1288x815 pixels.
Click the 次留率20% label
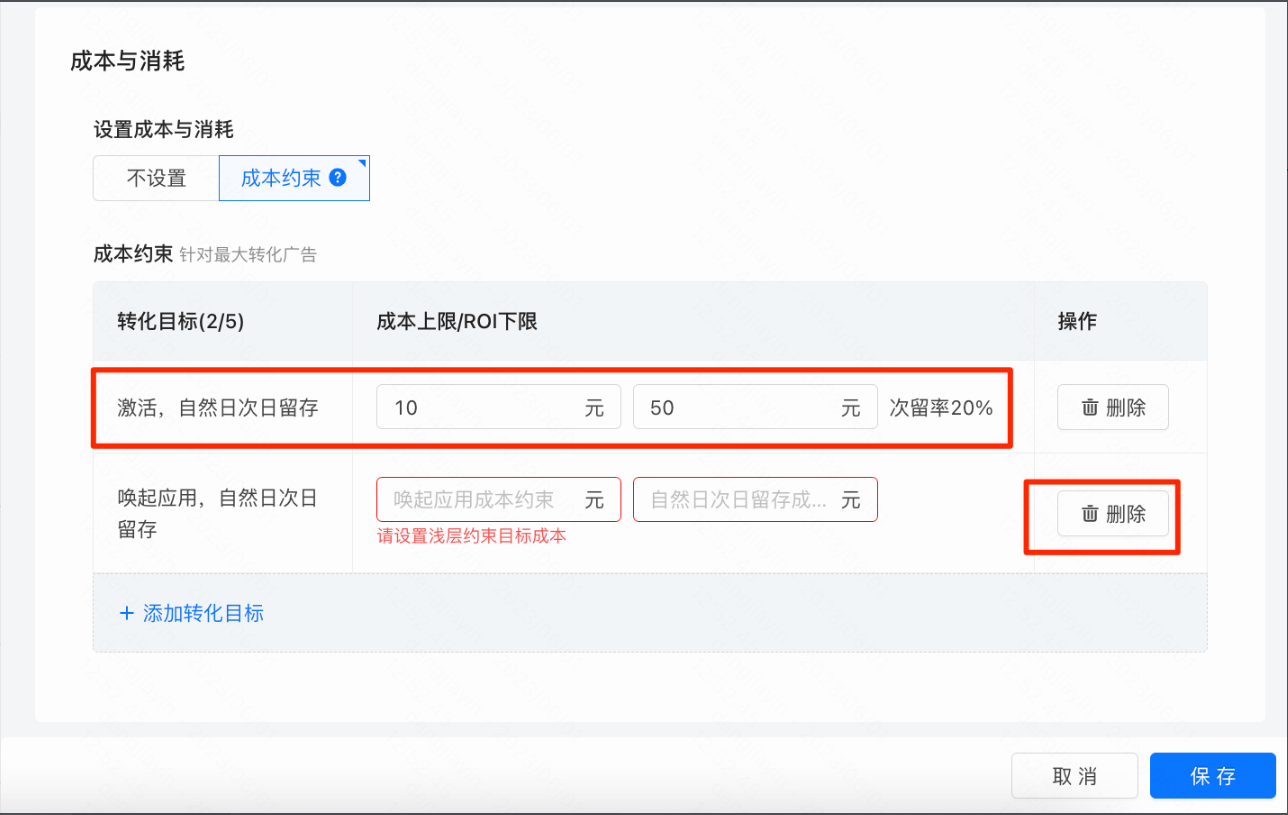click(x=941, y=407)
